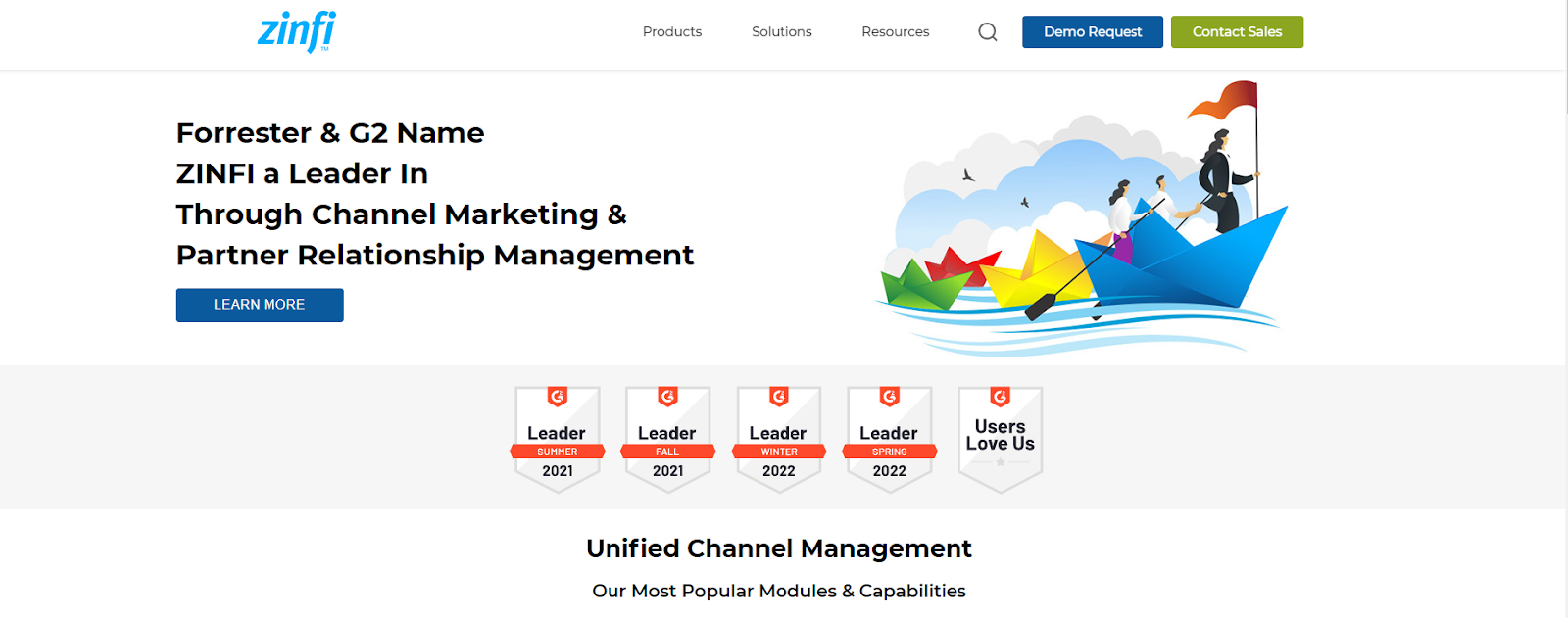The width and height of the screenshot is (1568, 618).
Task: Click the "Forrester & G2 Name" headline line
Action: [330, 133]
